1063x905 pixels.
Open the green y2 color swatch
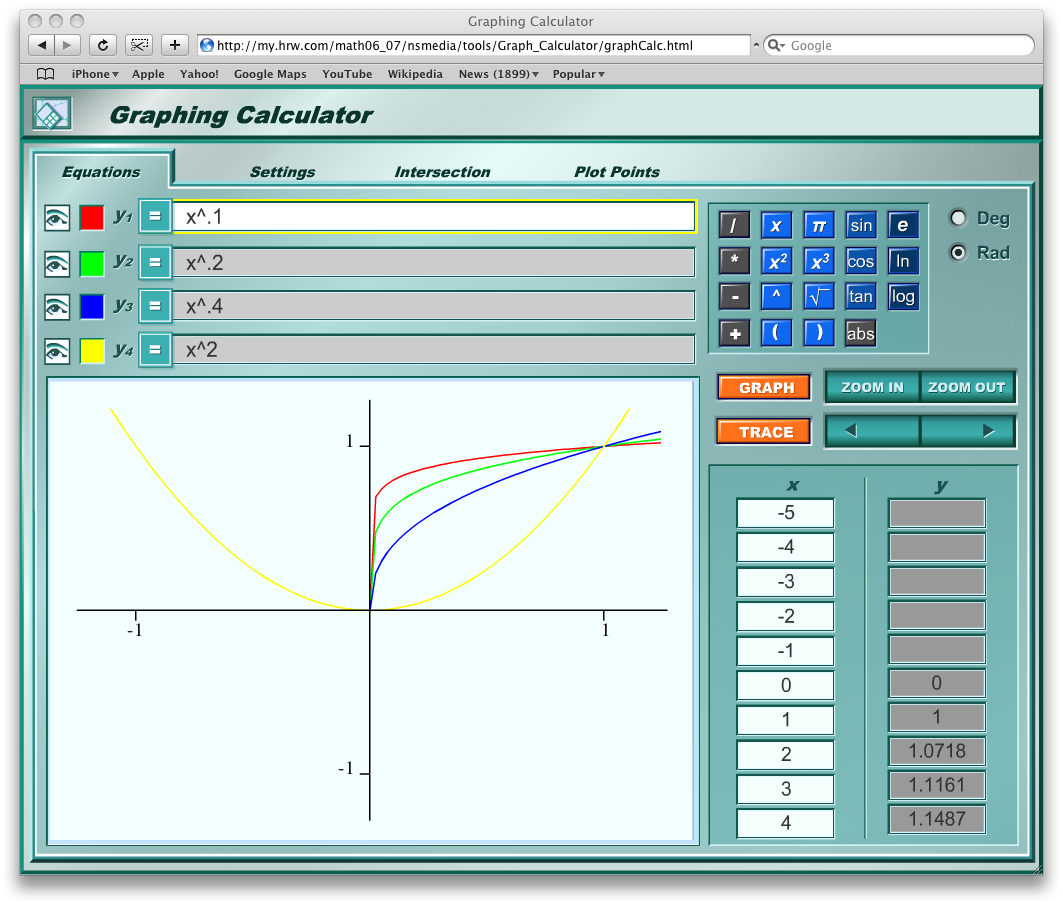coord(92,263)
